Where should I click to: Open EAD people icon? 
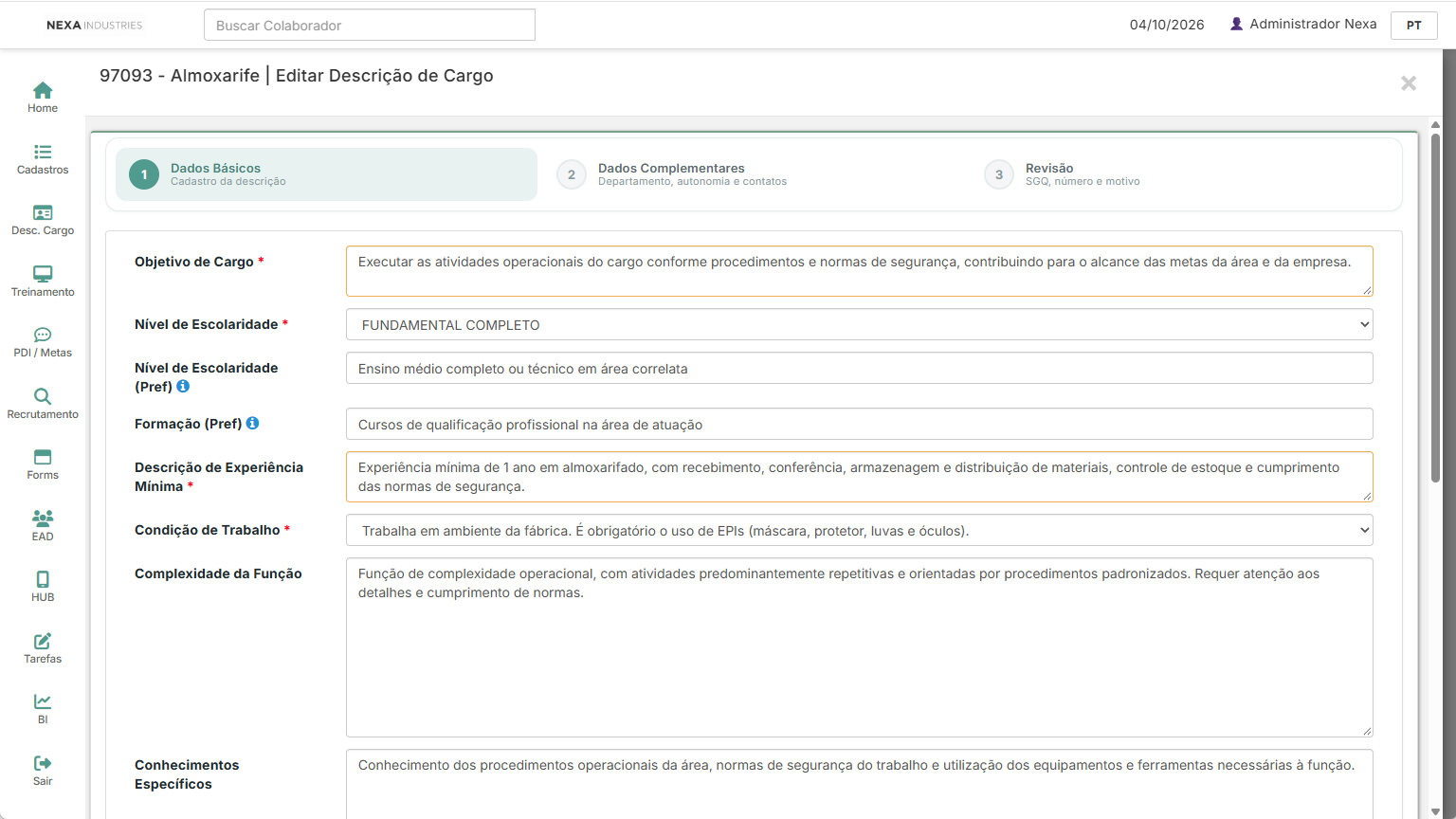click(43, 518)
